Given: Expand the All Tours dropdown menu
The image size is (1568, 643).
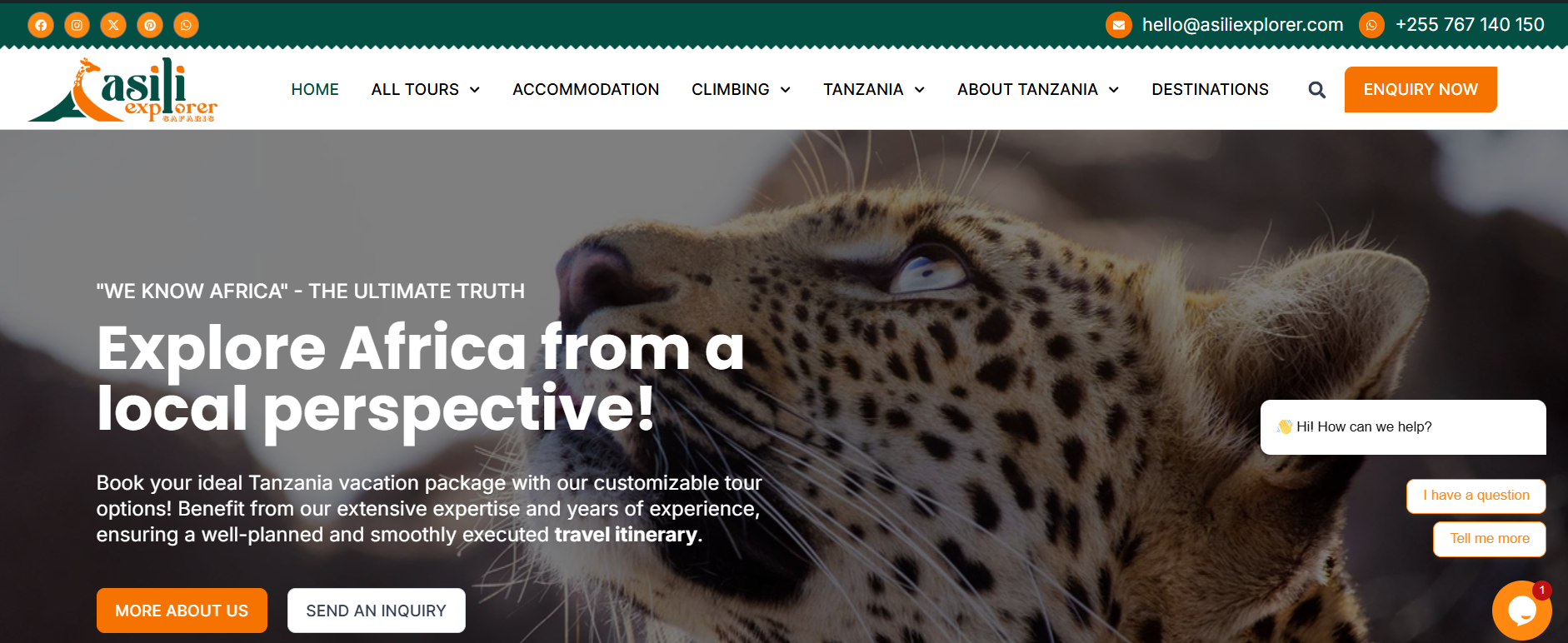Looking at the screenshot, I should 426,89.
